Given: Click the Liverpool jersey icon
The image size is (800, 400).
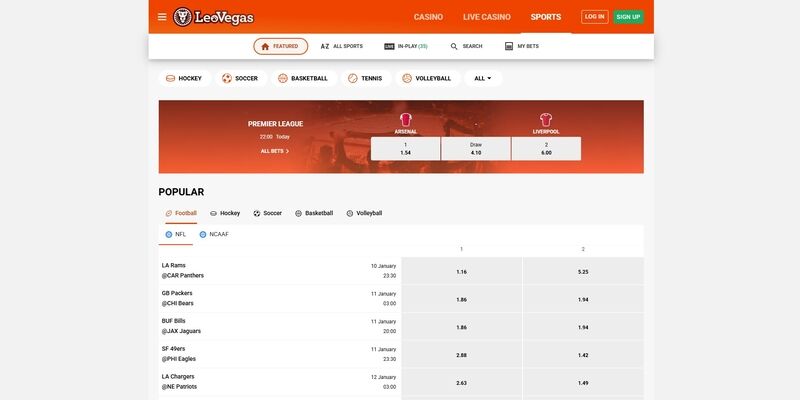Looking at the screenshot, I should (x=546, y=120).
